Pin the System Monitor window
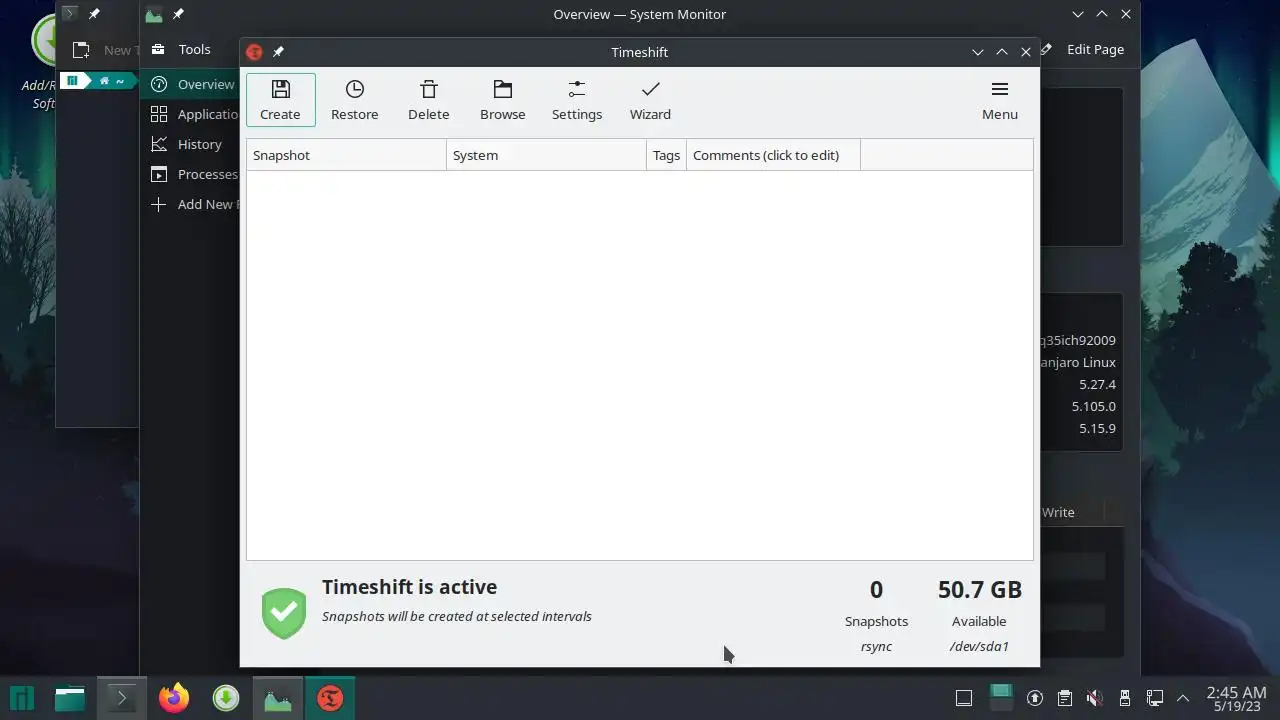The image size is (1280, 720). click(x=178, y=14)
